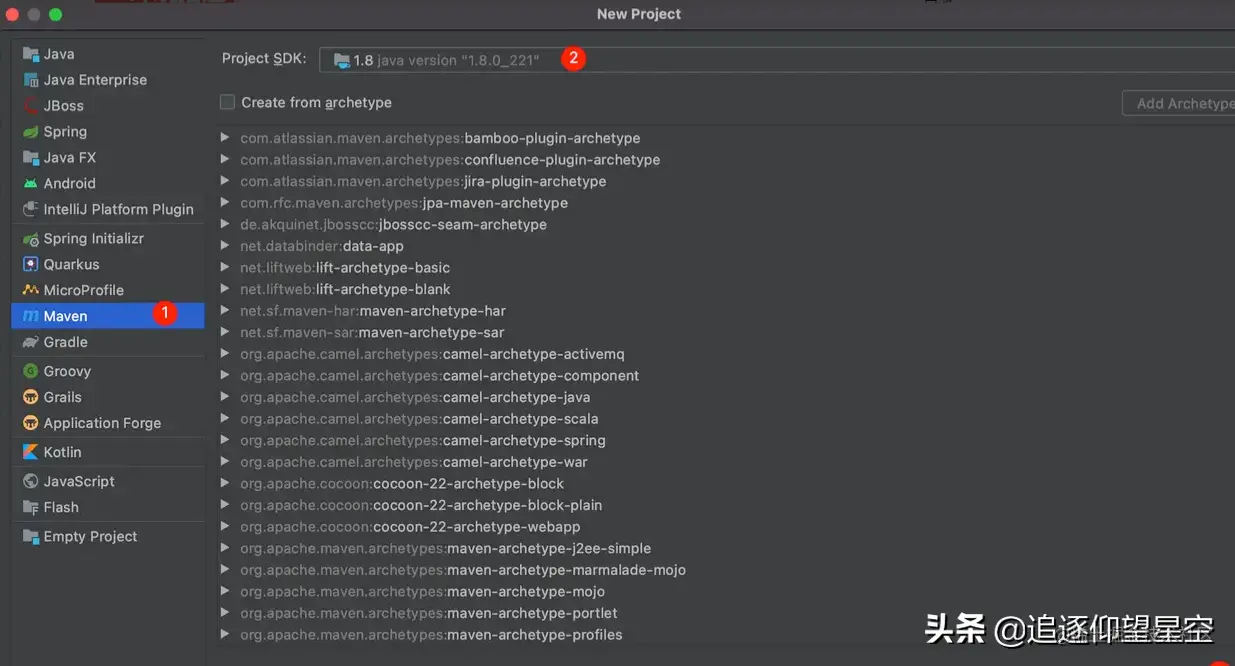
Task: Click the Kotlin icon
Action: pos(31,453)
